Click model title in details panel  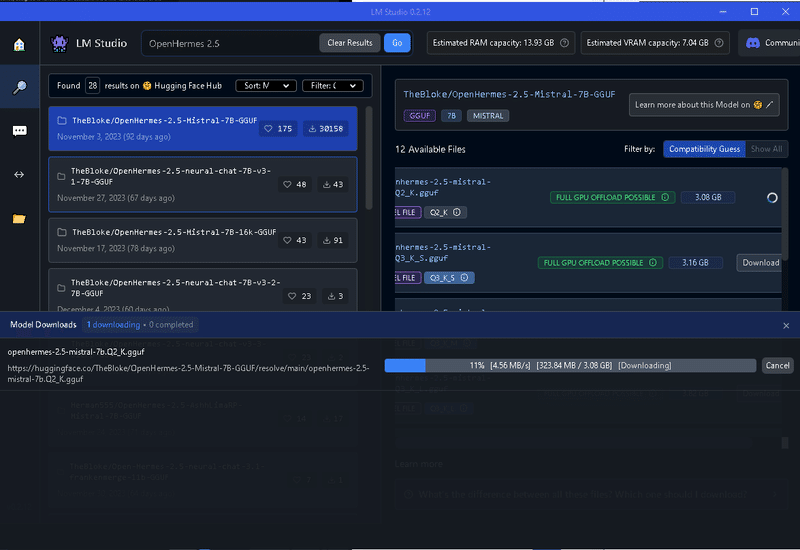509,94
